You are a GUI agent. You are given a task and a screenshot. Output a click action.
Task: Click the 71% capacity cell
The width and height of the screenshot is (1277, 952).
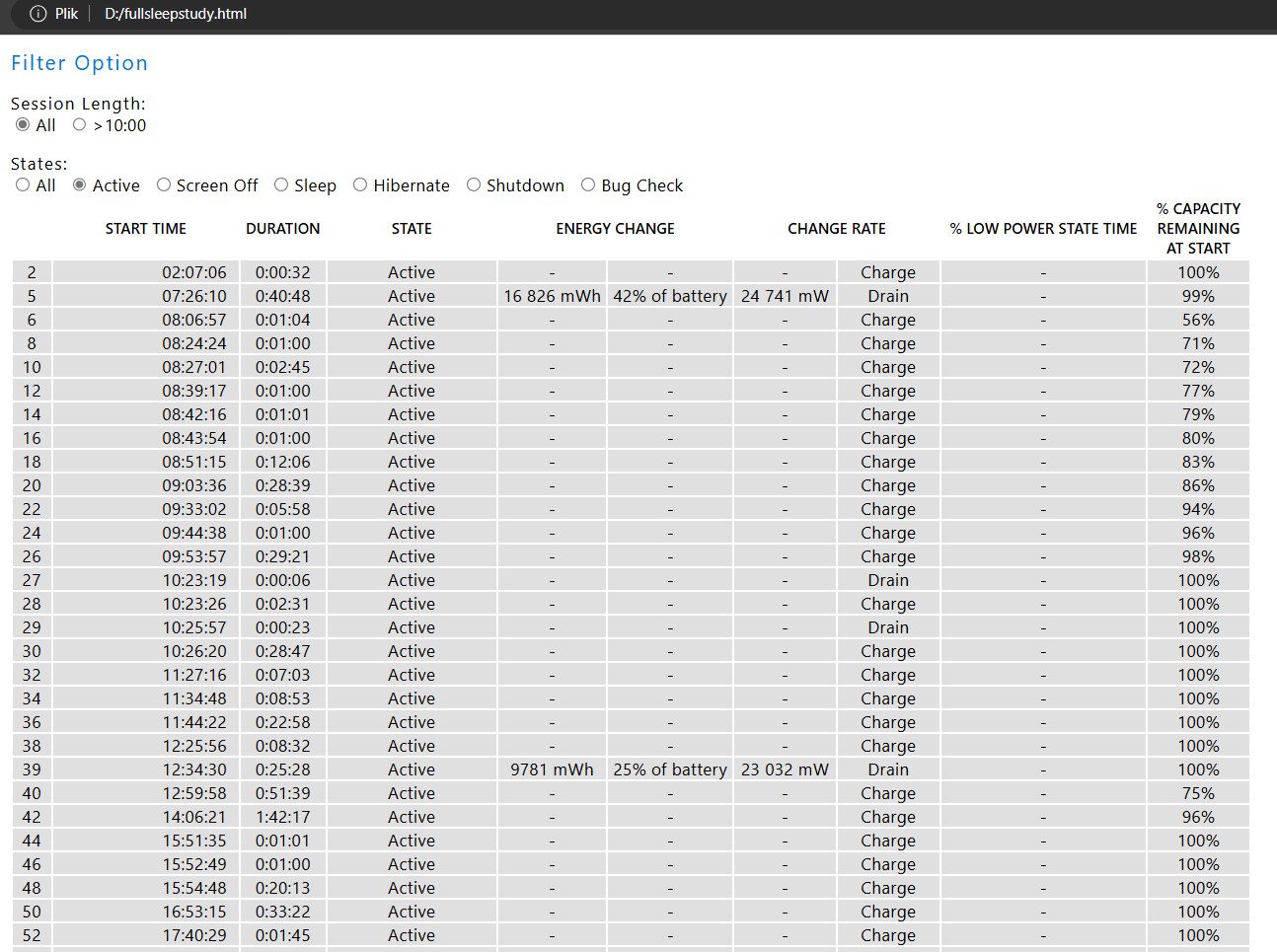click(x=1198, y=343)
